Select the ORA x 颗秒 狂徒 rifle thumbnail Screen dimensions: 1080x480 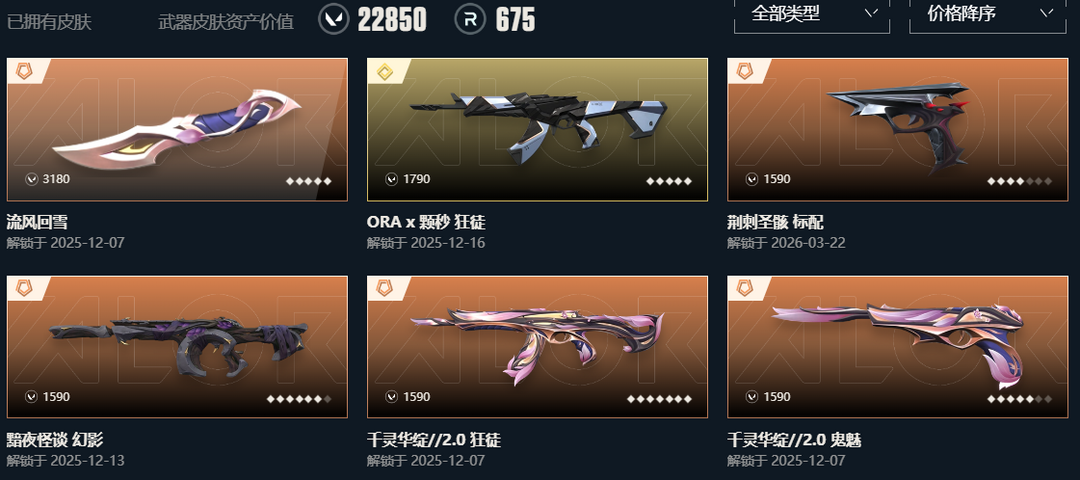(x=537, y=129)
